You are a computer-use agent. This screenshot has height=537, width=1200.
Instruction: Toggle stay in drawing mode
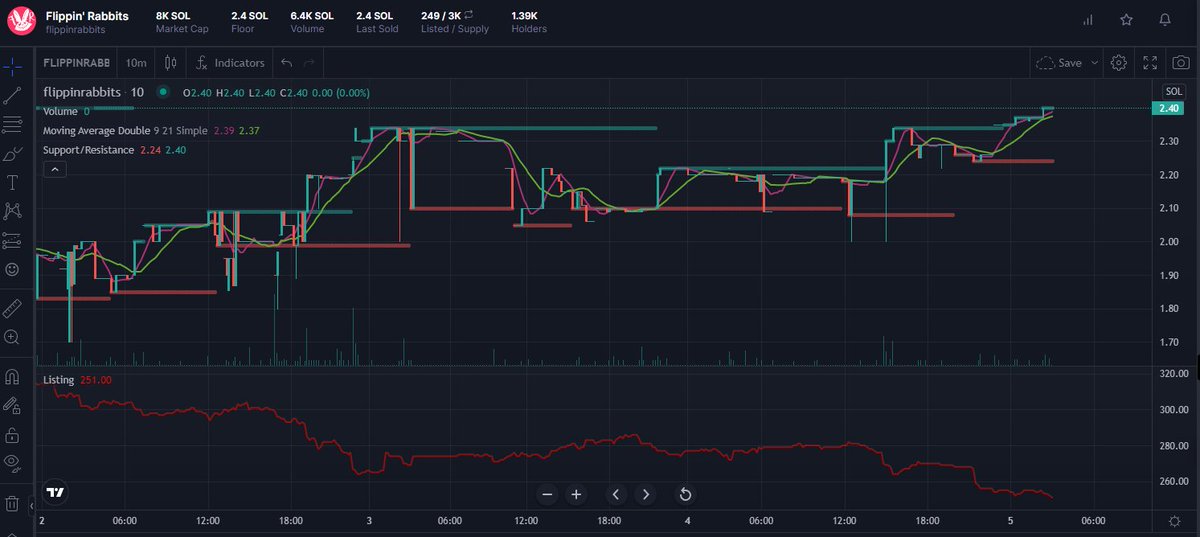(x=12, y=405)
